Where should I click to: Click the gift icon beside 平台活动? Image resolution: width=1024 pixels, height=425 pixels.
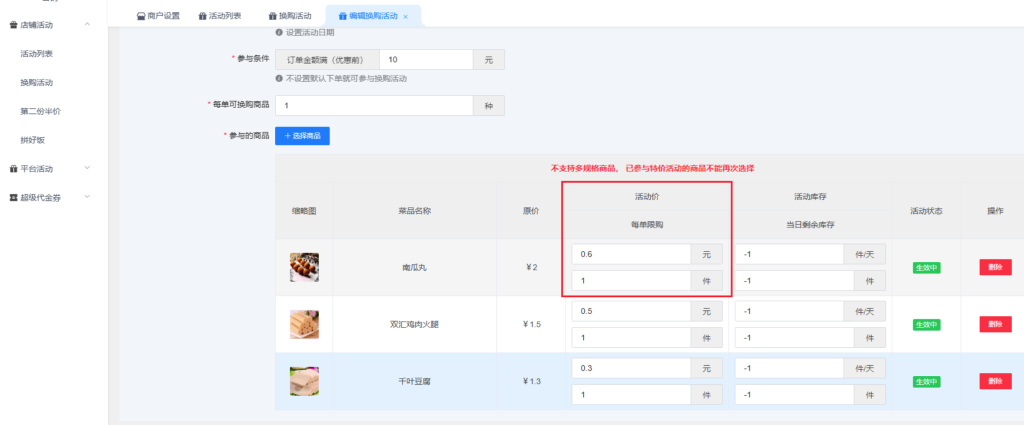[12, 169]
